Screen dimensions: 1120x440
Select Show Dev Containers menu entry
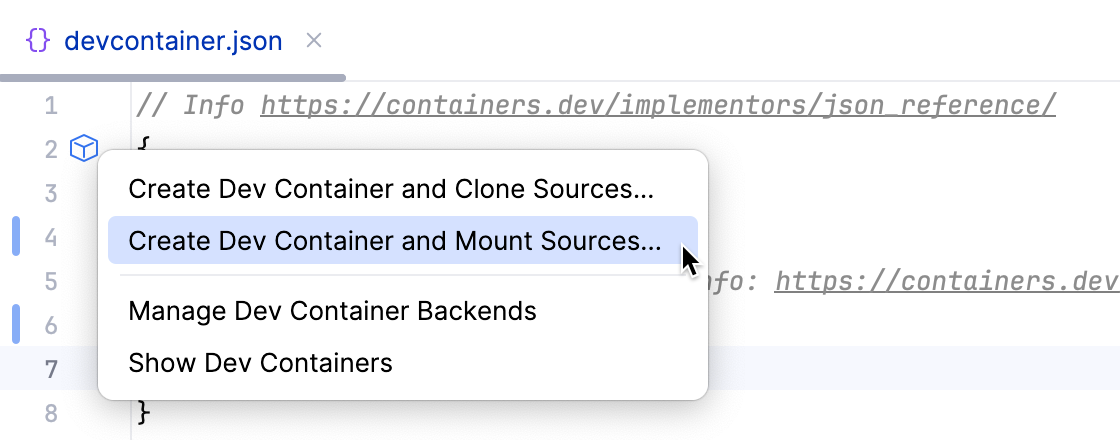pyautogui.click(x=260, y=362)
